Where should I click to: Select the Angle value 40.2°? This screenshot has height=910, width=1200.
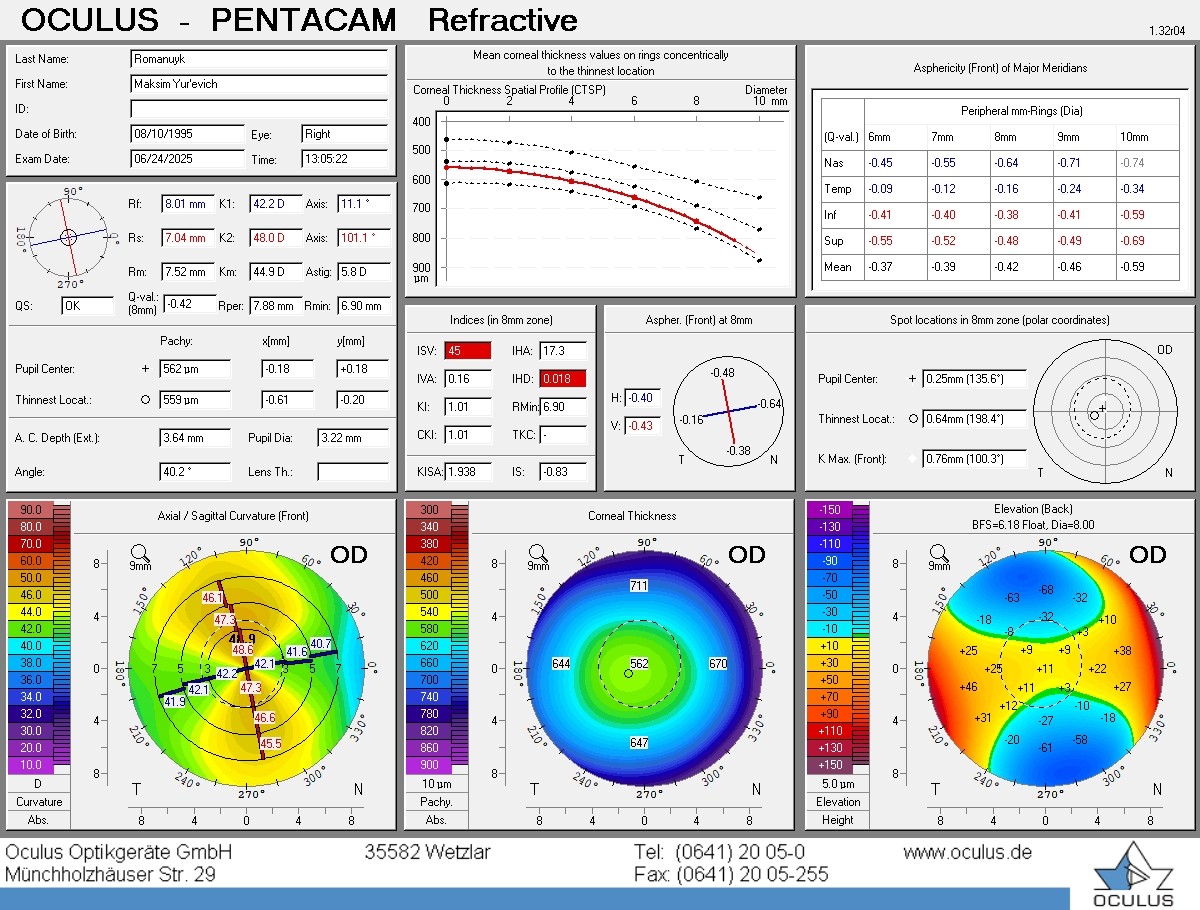195,472
